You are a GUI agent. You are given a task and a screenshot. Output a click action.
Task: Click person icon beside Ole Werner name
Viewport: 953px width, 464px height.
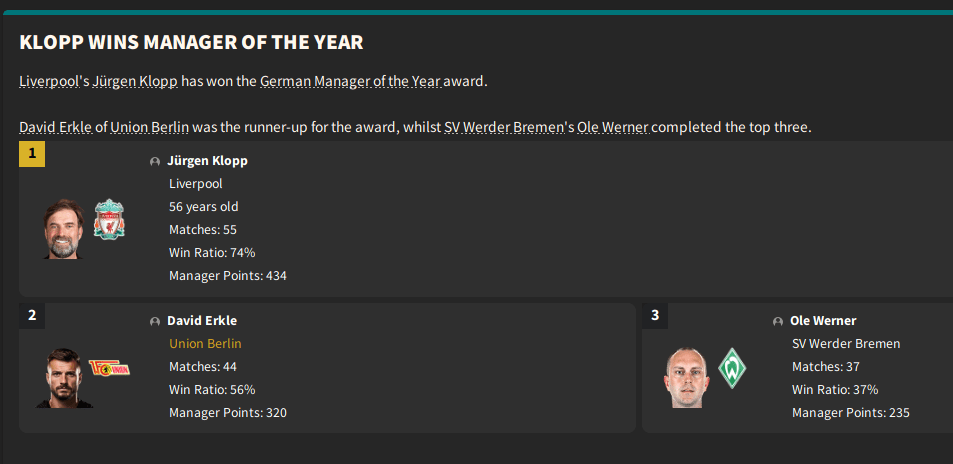pos(778,321)
